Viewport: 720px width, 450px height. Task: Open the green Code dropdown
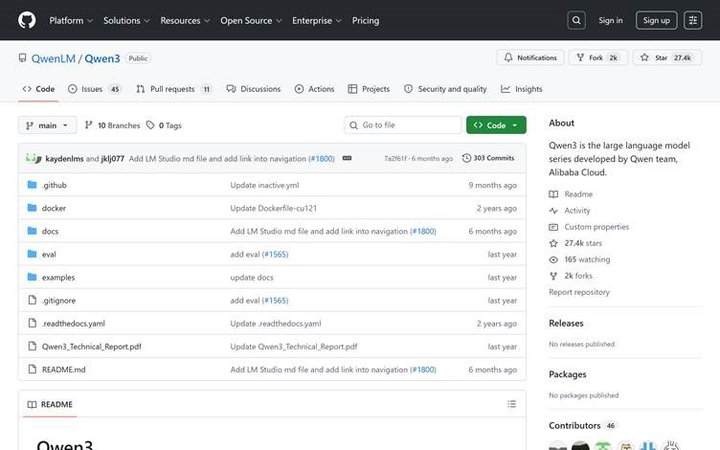tap(496, 125)
